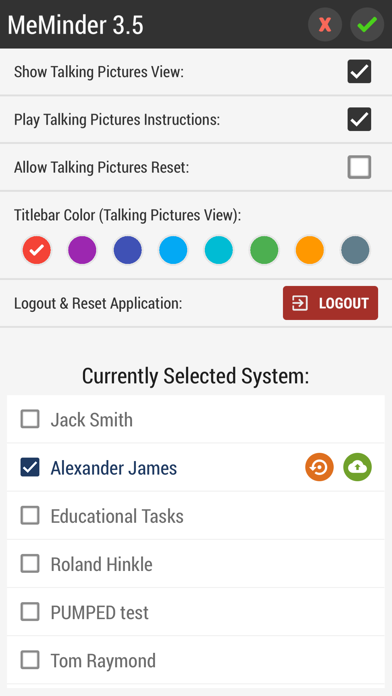Image resolution: width=392 pixels, height=696 pixels.
Task: Check the Jack Smith system checkbox
Action: coord(30,419)
